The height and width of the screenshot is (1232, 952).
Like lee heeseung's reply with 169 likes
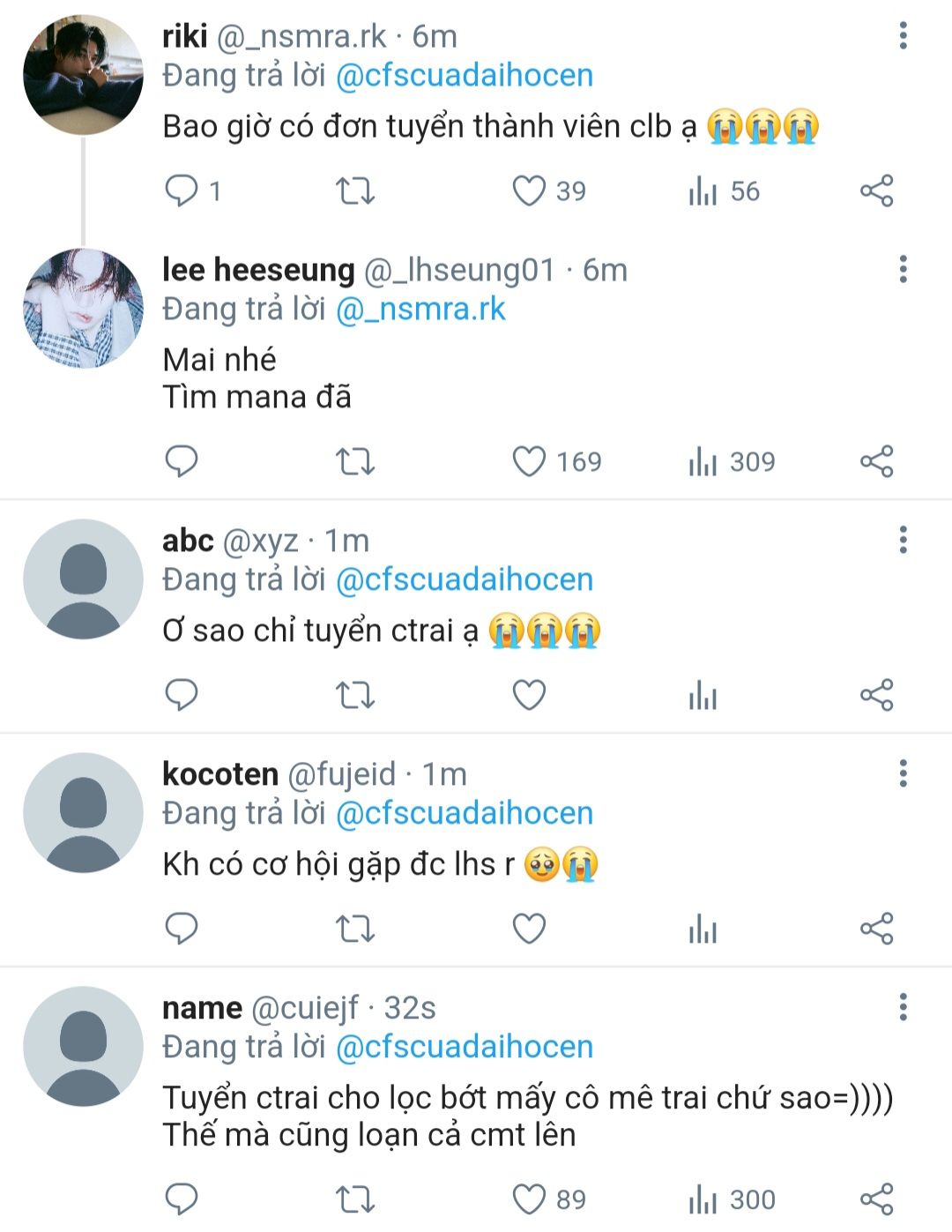[x=557, y=461]
